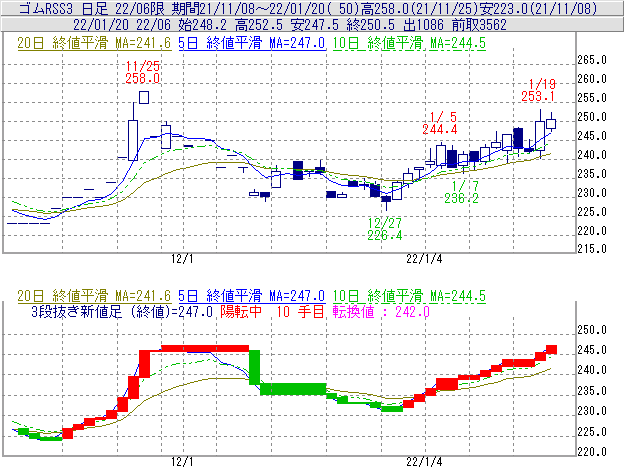Click the 1/19 253.1 high label
Viewport: 624px width, 475px height.
click(x=538, y=90)
